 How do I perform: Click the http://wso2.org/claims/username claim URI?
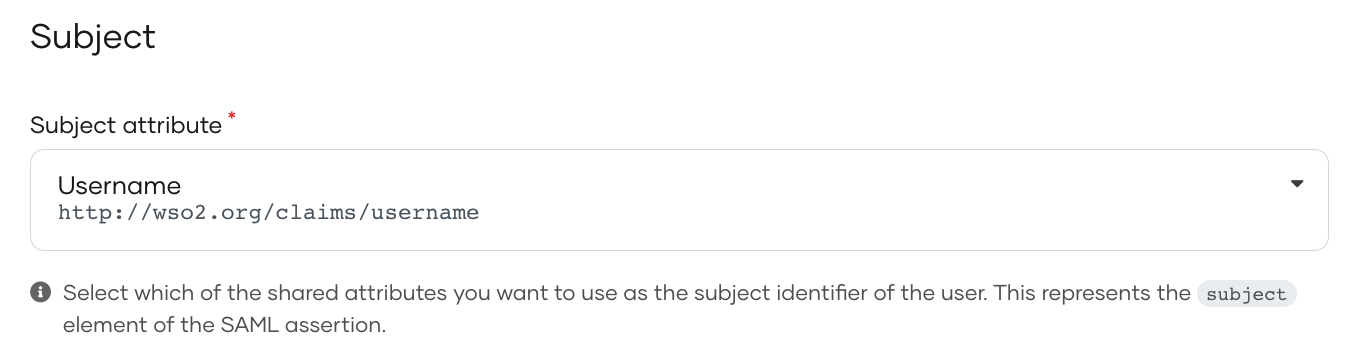[268, 212]
